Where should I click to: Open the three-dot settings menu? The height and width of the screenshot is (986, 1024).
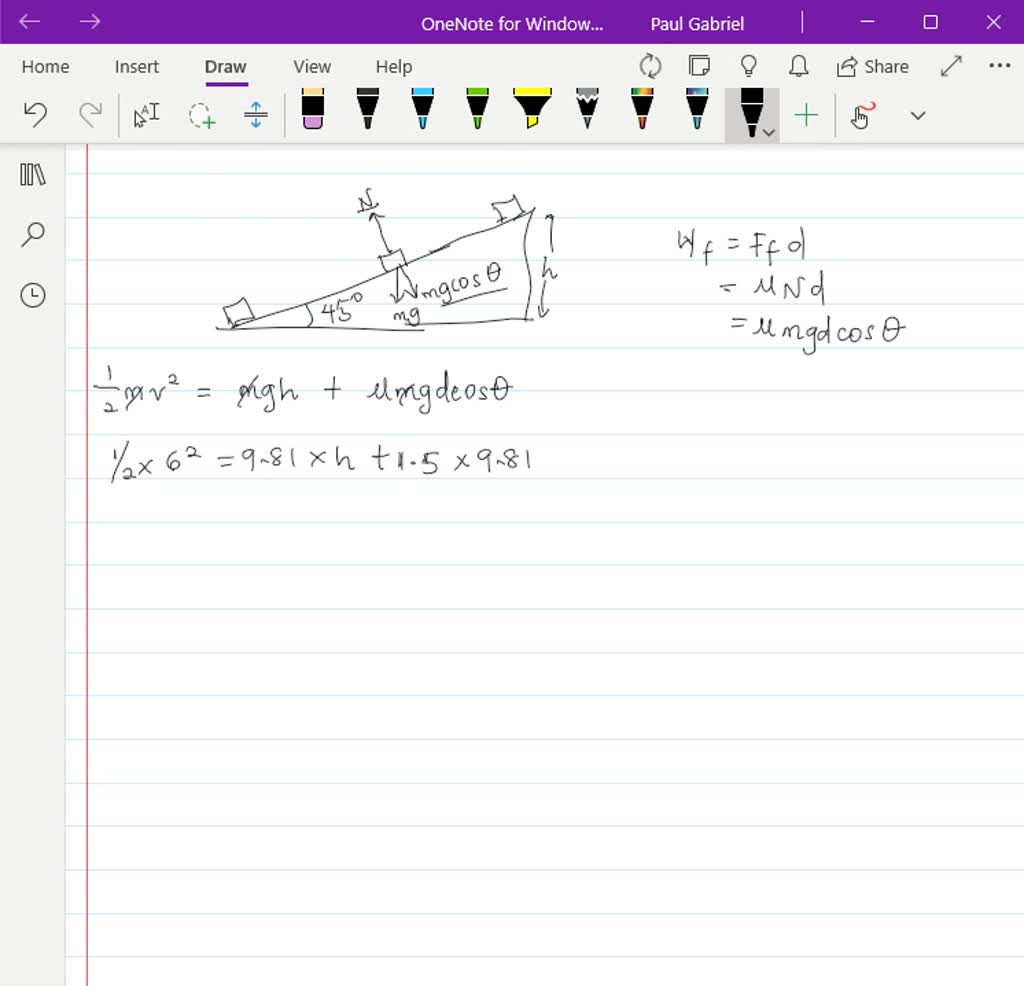999,66
